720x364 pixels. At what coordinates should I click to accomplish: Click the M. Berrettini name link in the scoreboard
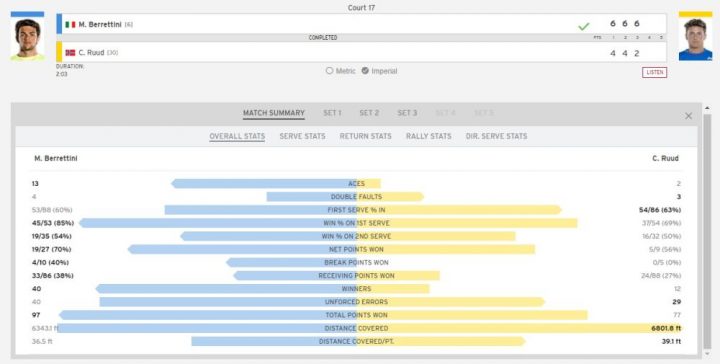tap(100, 25)
